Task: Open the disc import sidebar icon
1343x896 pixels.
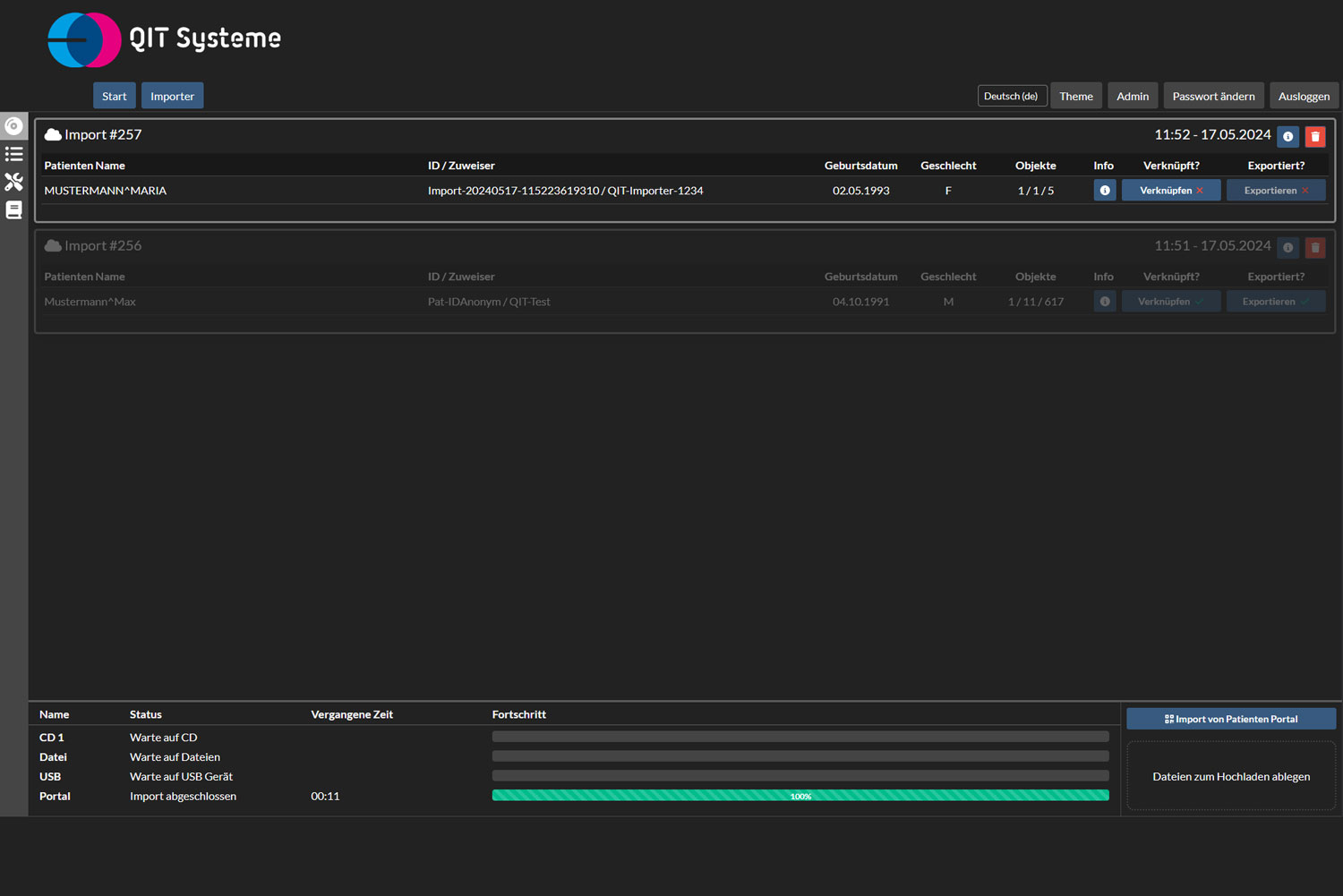Action: point(13,126)
